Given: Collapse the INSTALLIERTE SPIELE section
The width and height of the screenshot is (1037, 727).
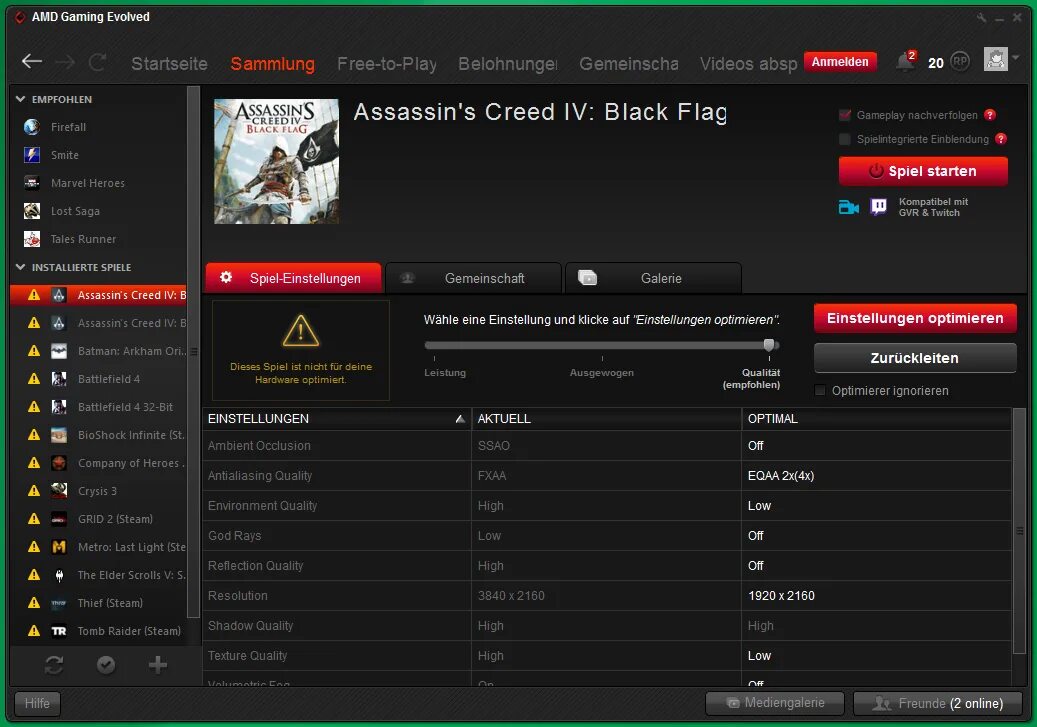Looking at the screenshot, I should [x=21, y=267].
